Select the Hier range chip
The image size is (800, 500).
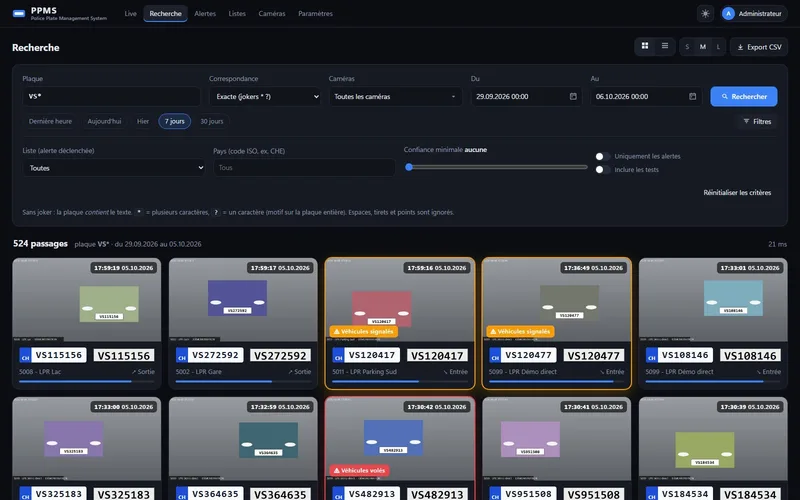(x=143, y=121)
